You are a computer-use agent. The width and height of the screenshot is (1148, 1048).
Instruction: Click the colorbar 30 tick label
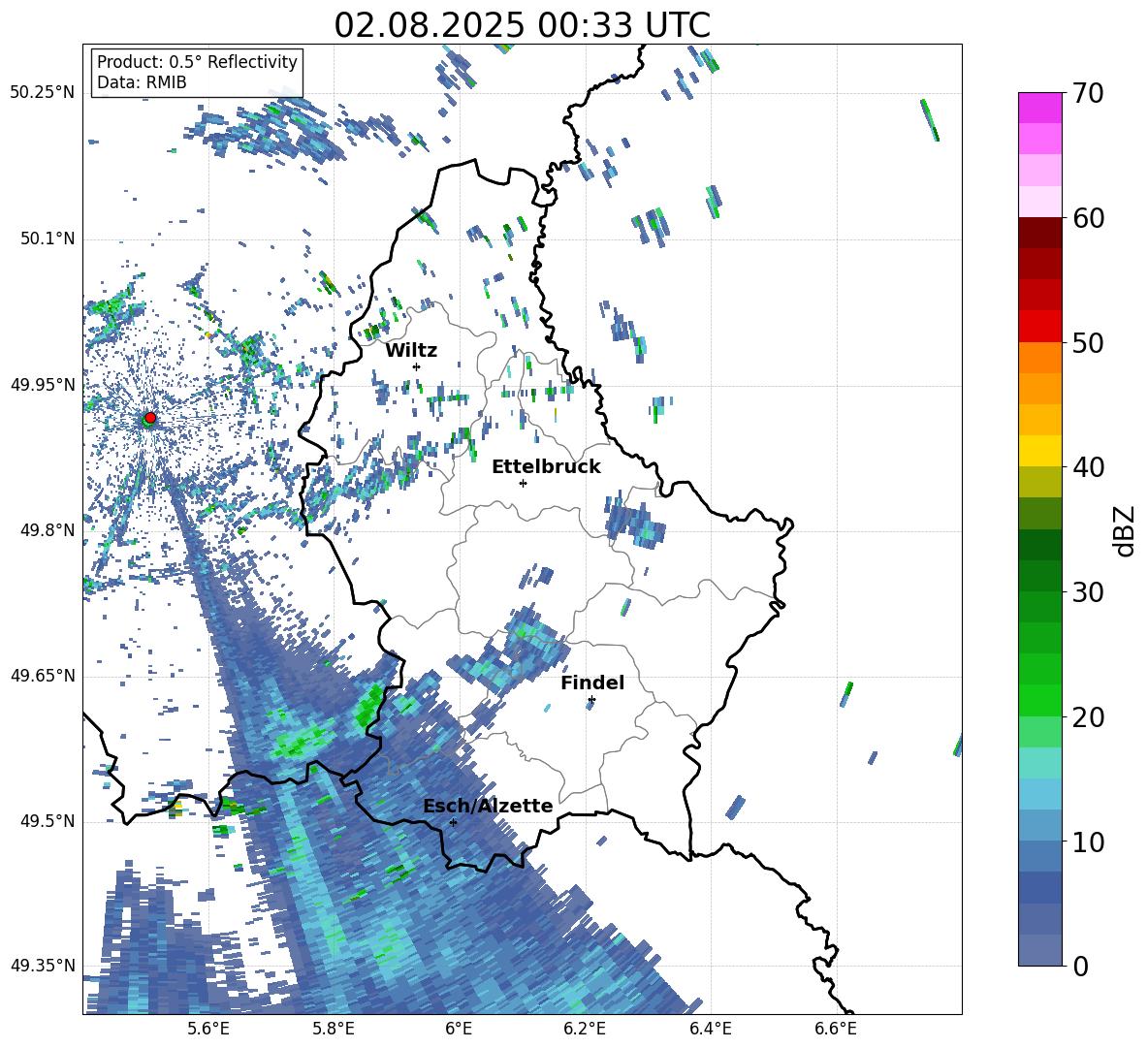click(x=1087, y=592)
